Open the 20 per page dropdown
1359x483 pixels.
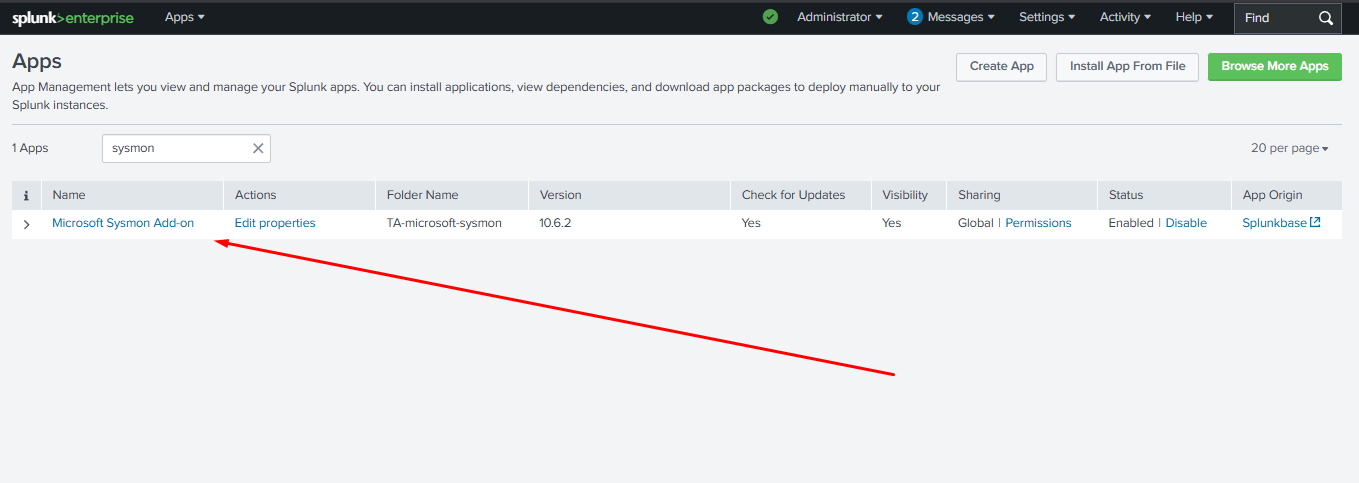(1289, 148)
